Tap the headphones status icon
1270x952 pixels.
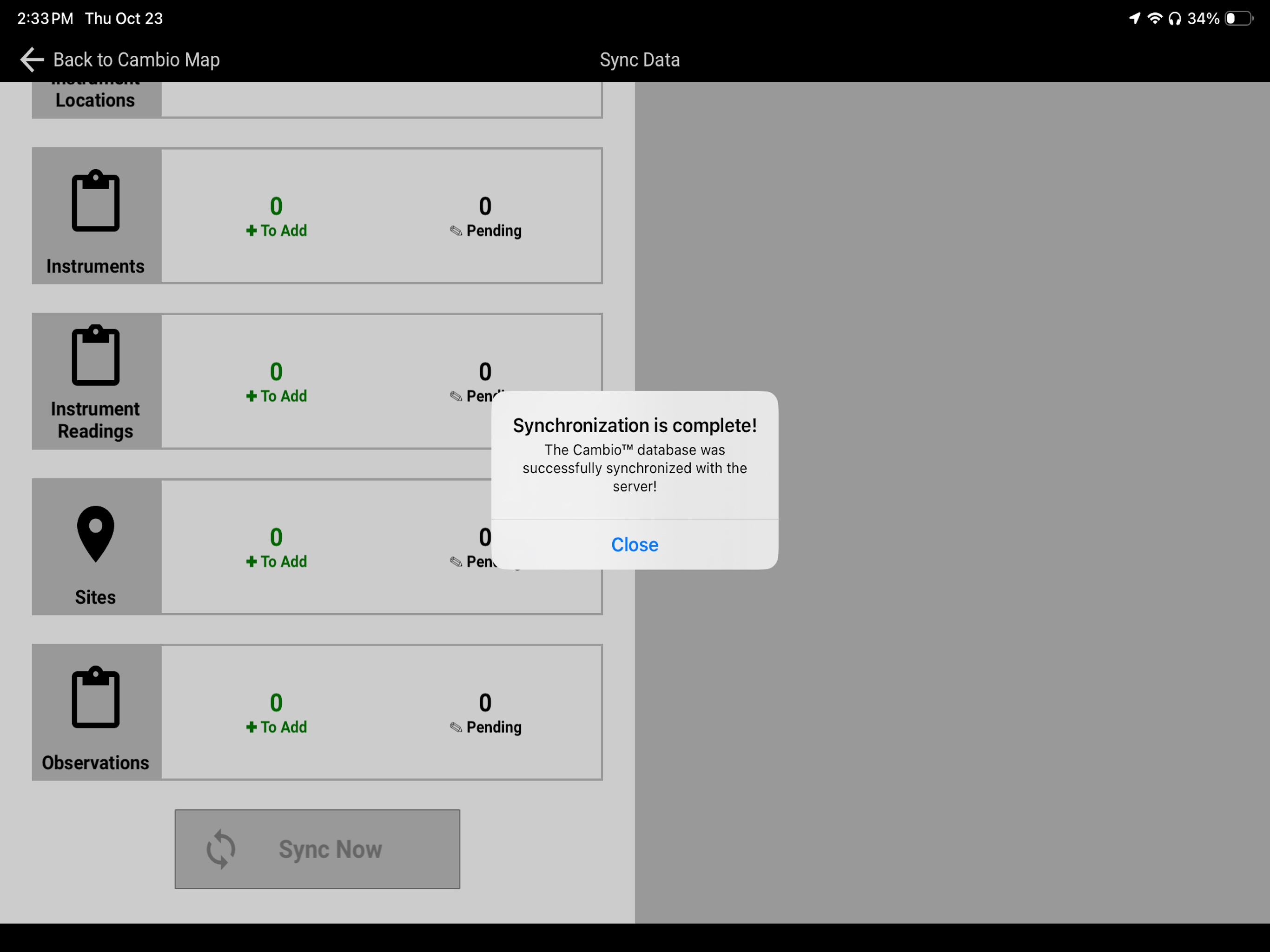click(1175, 19)
